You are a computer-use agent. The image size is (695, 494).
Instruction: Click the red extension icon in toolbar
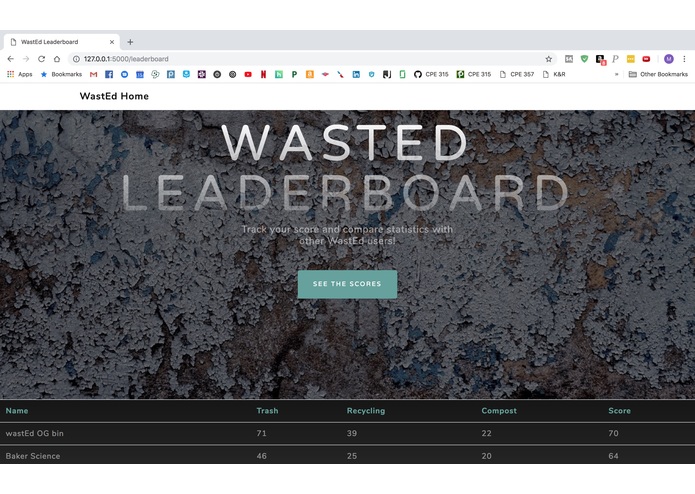coord(646,59)
